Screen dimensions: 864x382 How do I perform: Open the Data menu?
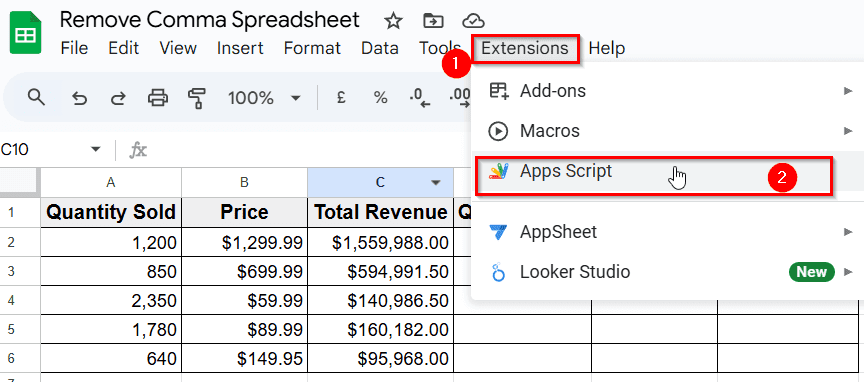tap(380, 49)
